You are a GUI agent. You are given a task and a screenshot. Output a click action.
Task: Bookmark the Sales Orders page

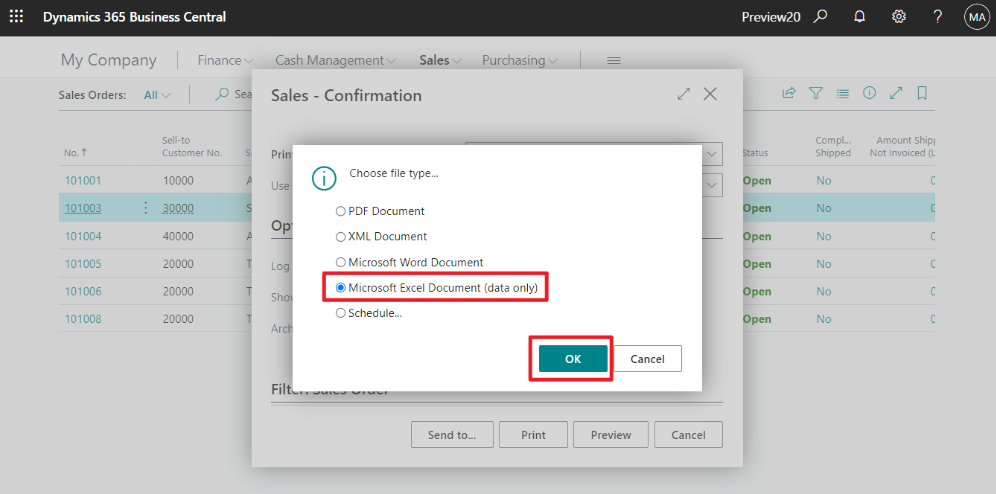coord(922,93)
